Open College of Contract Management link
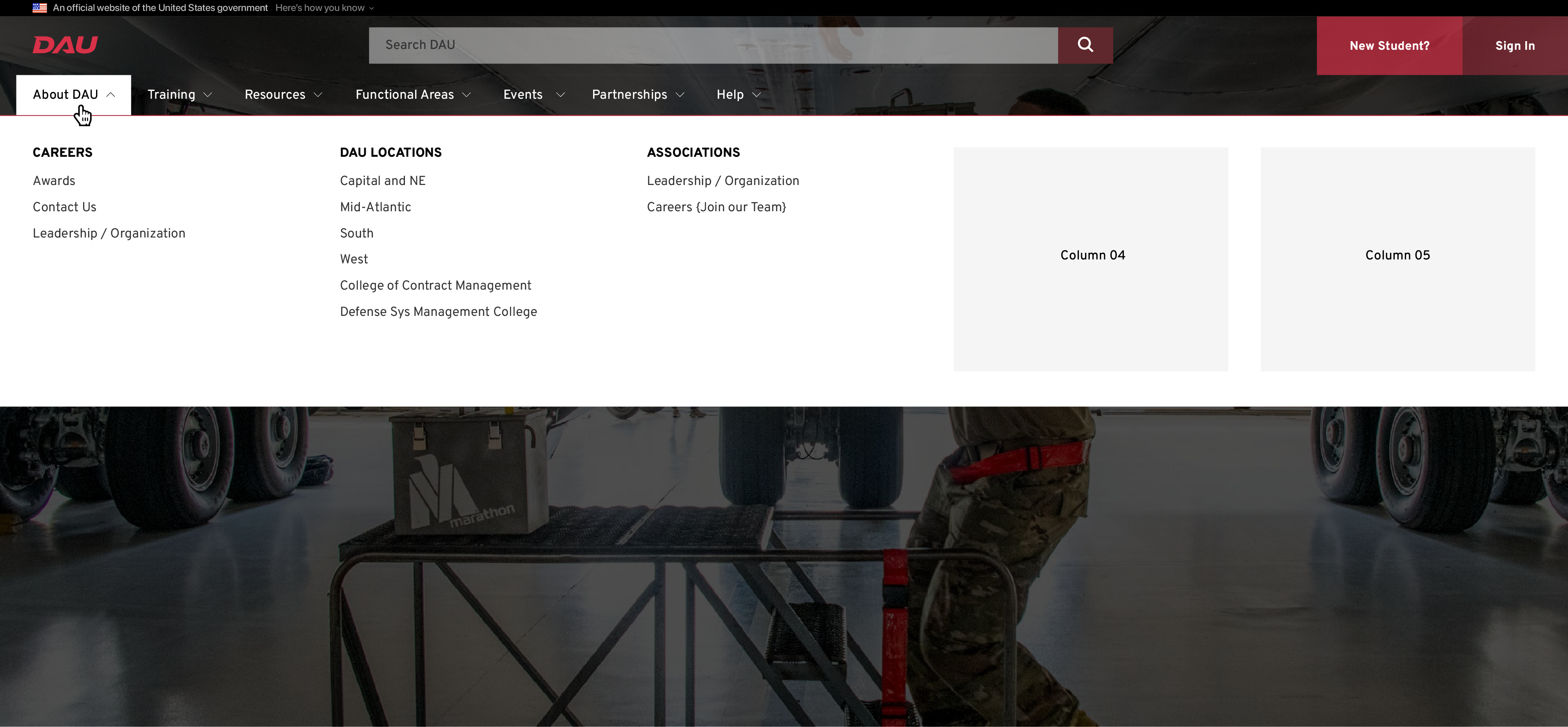 click(435, 285)
